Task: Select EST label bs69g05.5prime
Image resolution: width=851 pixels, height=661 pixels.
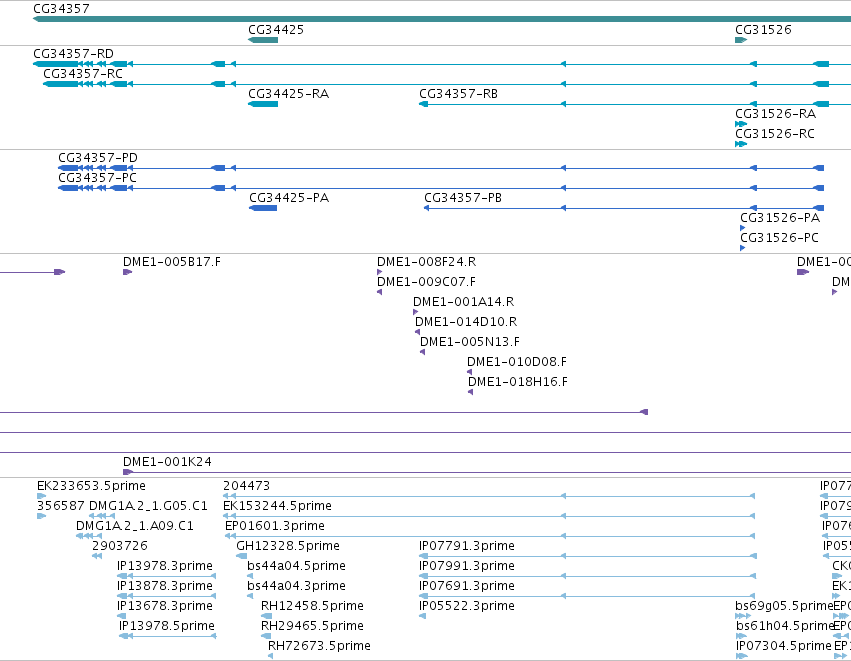Action: click(784, 607)
